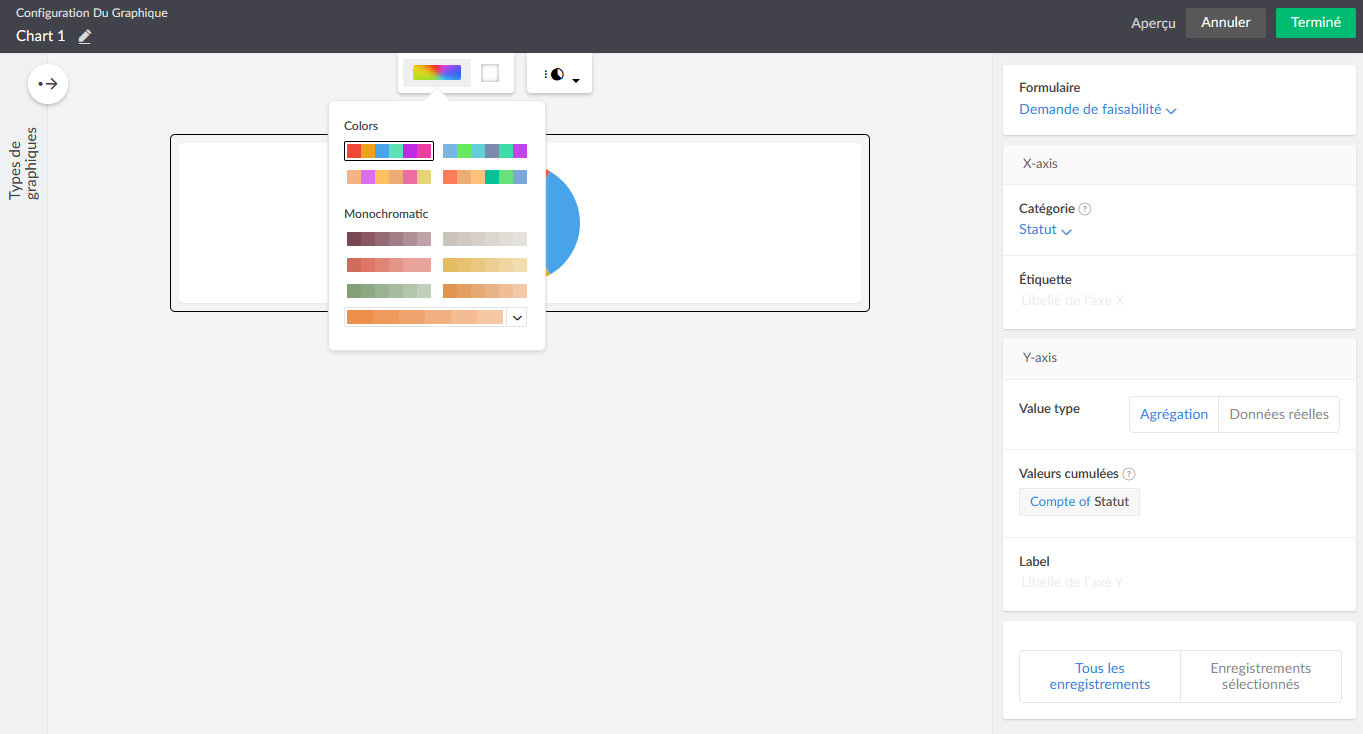Click Aperçu in the top bar

click(1152, 22)
